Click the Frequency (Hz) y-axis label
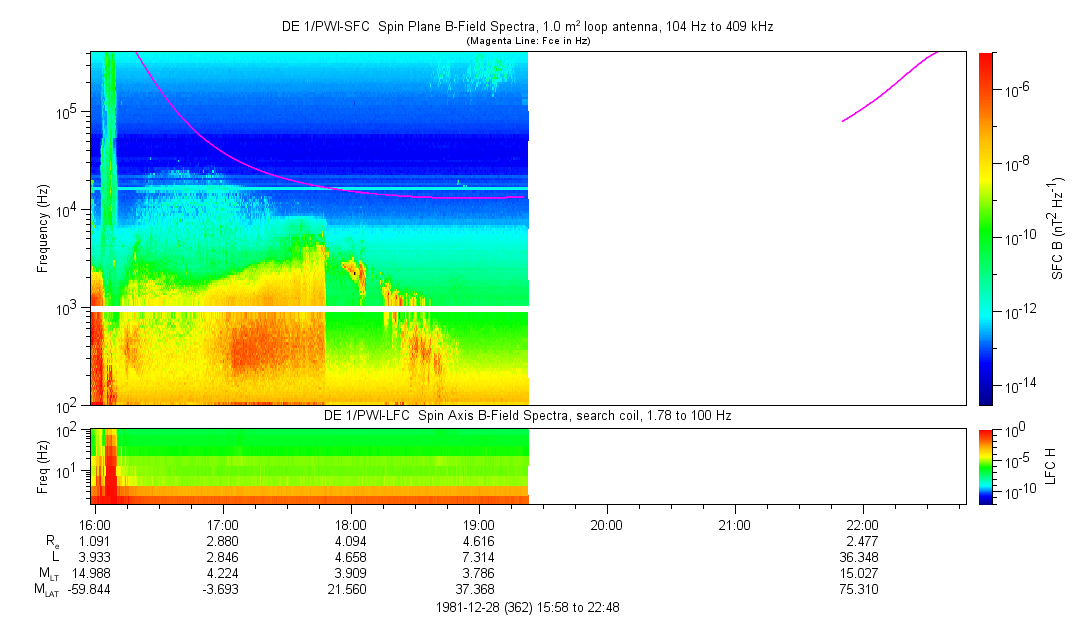This screenshot has height=620, width=1083. (x=43, y=228)
